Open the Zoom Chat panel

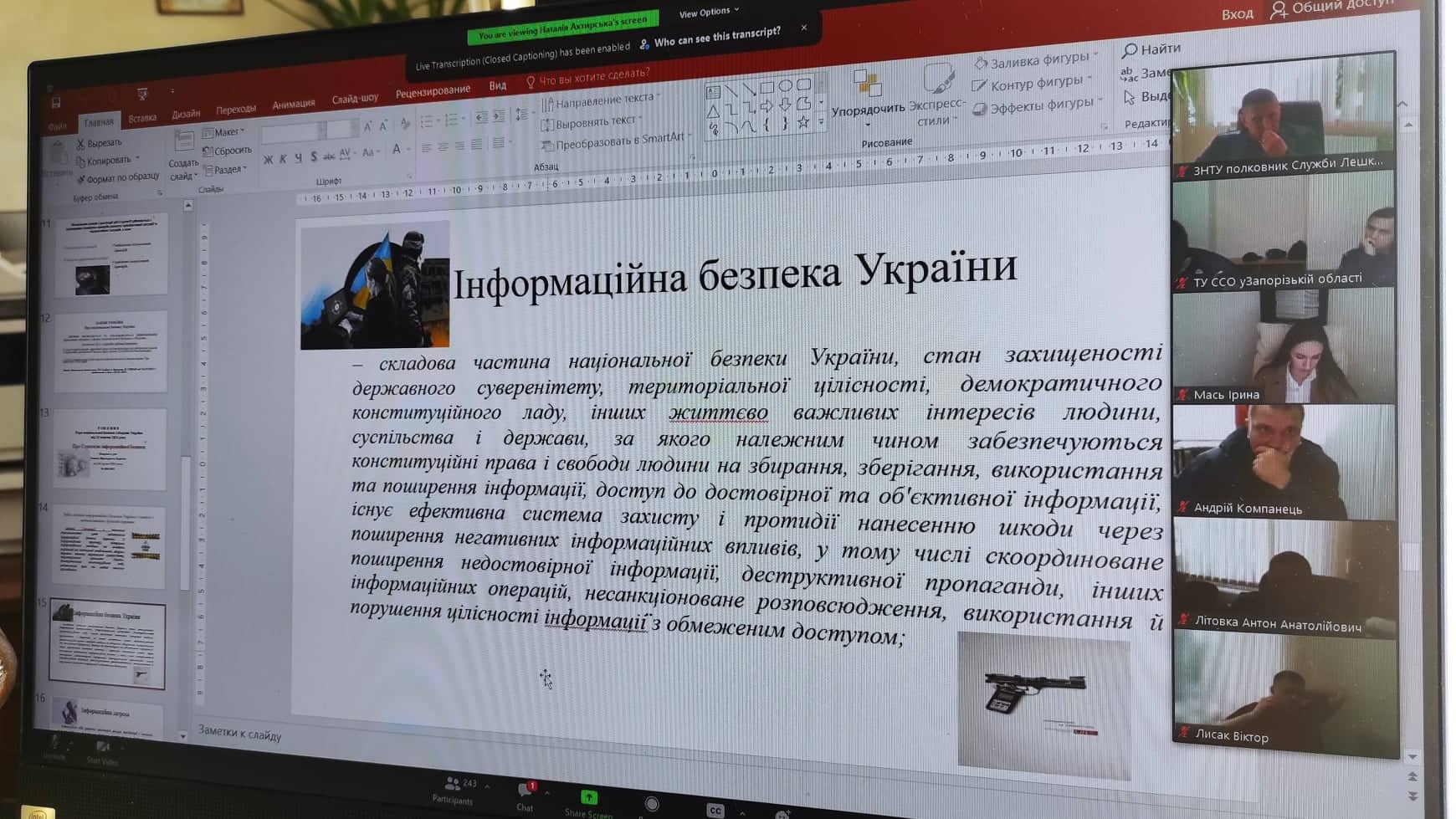(x=525, y=791)
